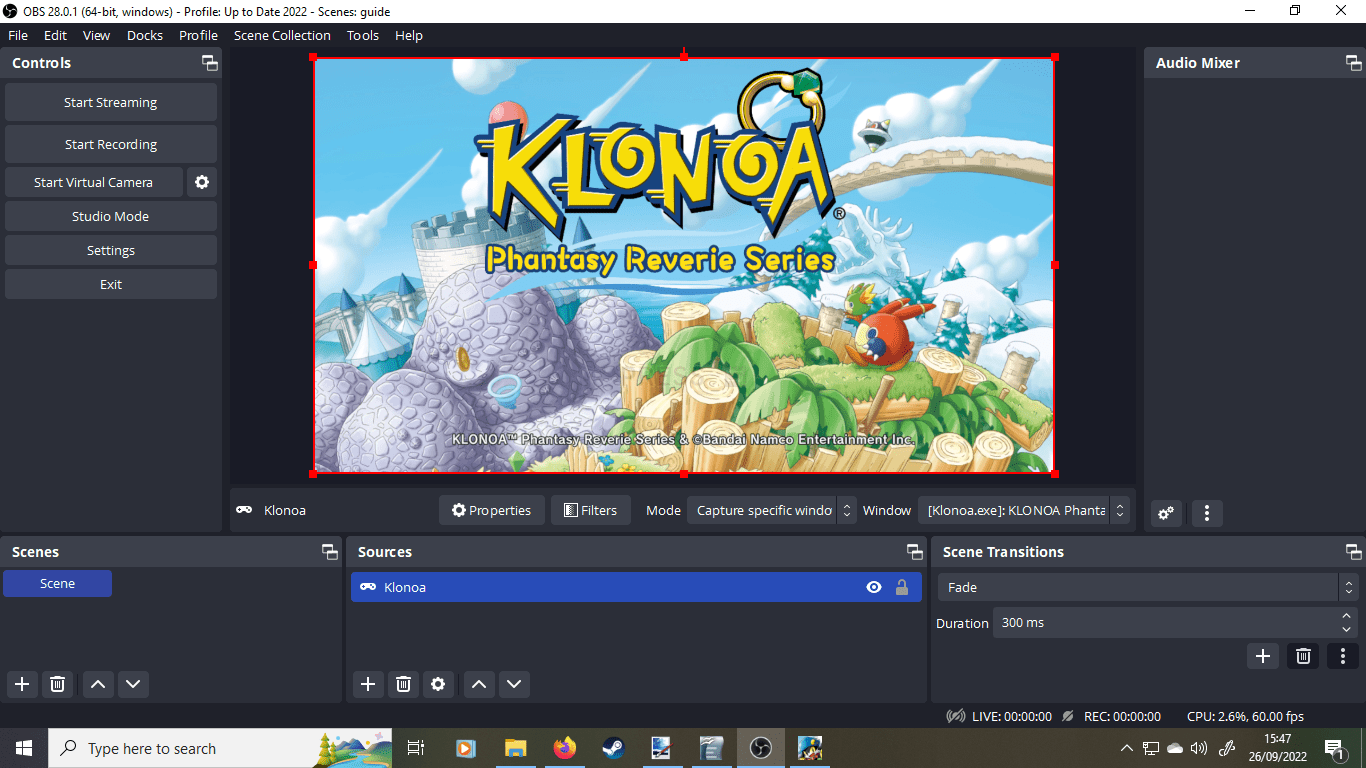Select the Scene item in Scenes list

[57, 583]
